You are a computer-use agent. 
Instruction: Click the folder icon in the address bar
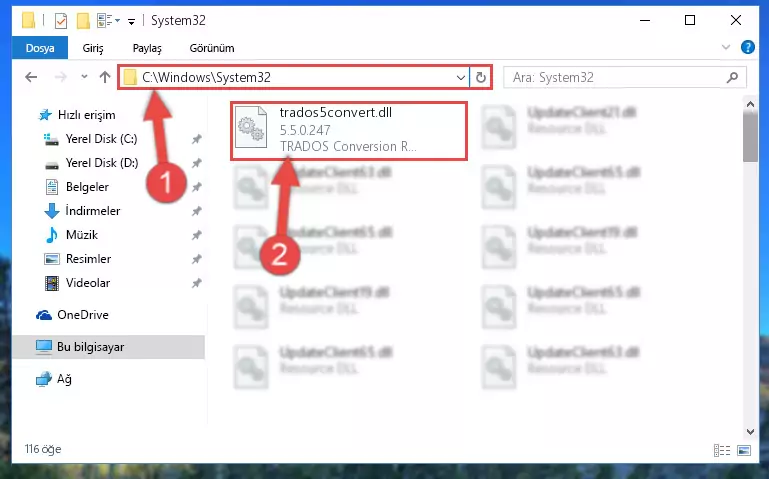pos(130,77)
